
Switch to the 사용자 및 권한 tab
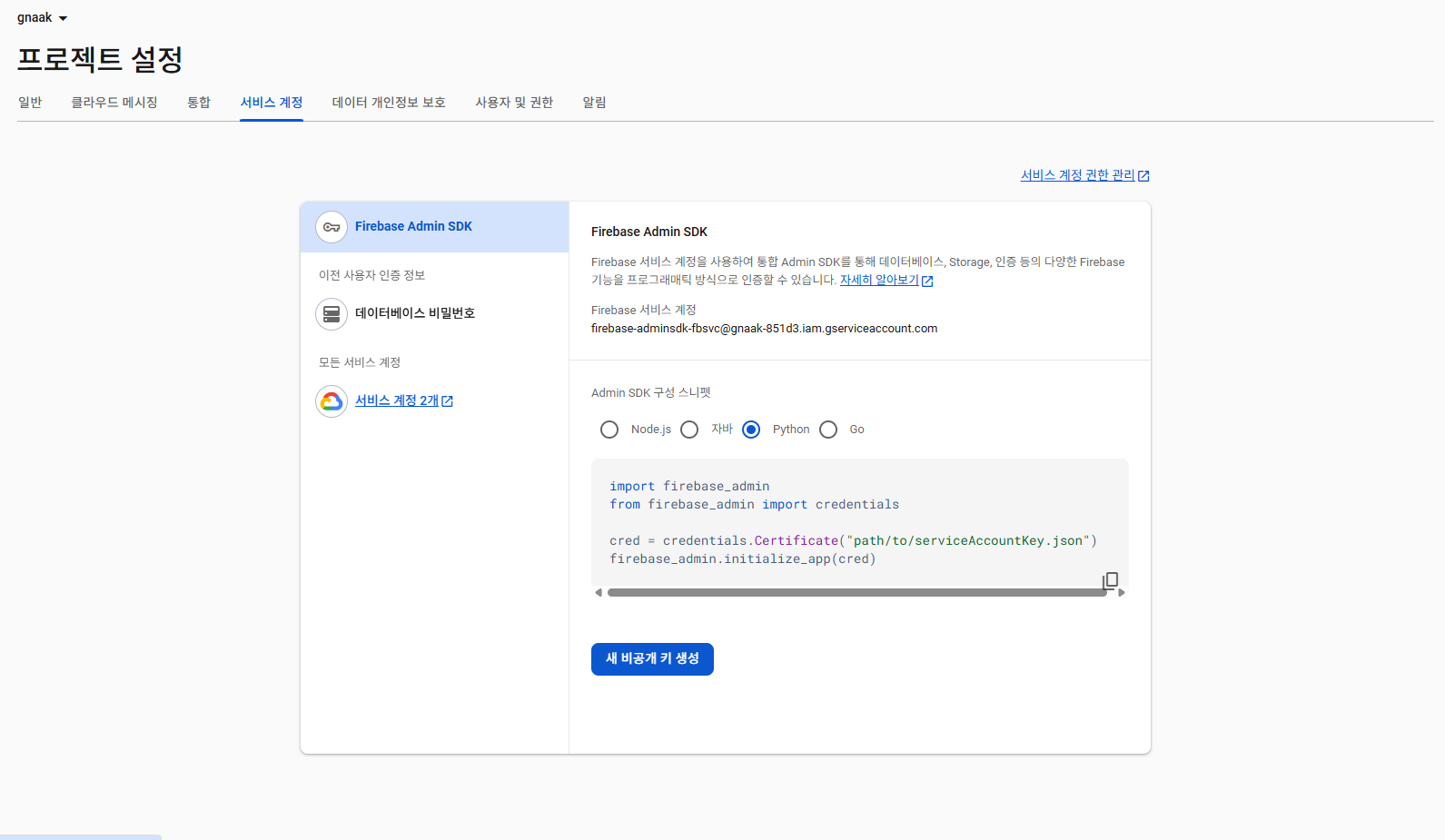click(x=514, y=103)
